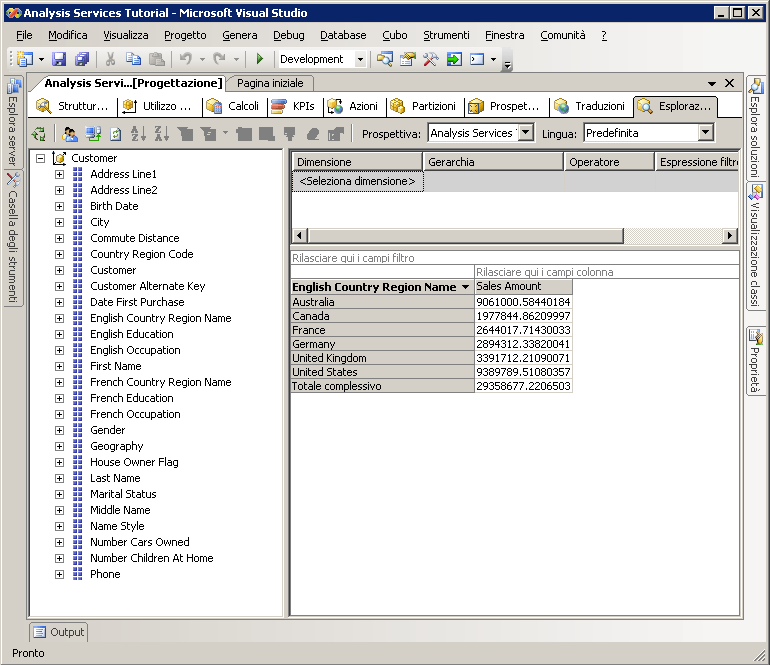This screenshot has height=665, width=770.
Task: Switch to the Calcoli tab
Action: coord(233,106)
